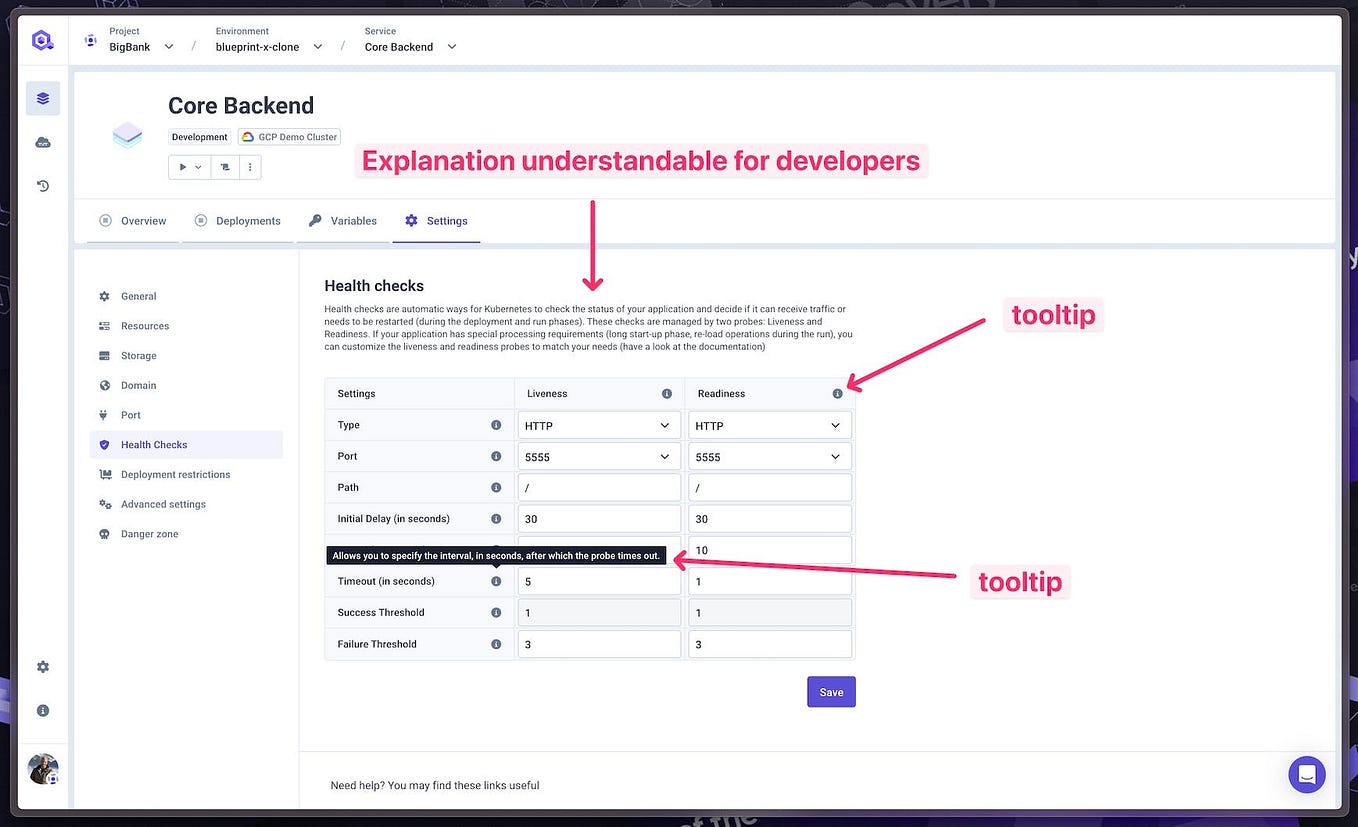Click the Liveness Path input field
This screenshot has height=827, width=1358.
click(598, 487)
